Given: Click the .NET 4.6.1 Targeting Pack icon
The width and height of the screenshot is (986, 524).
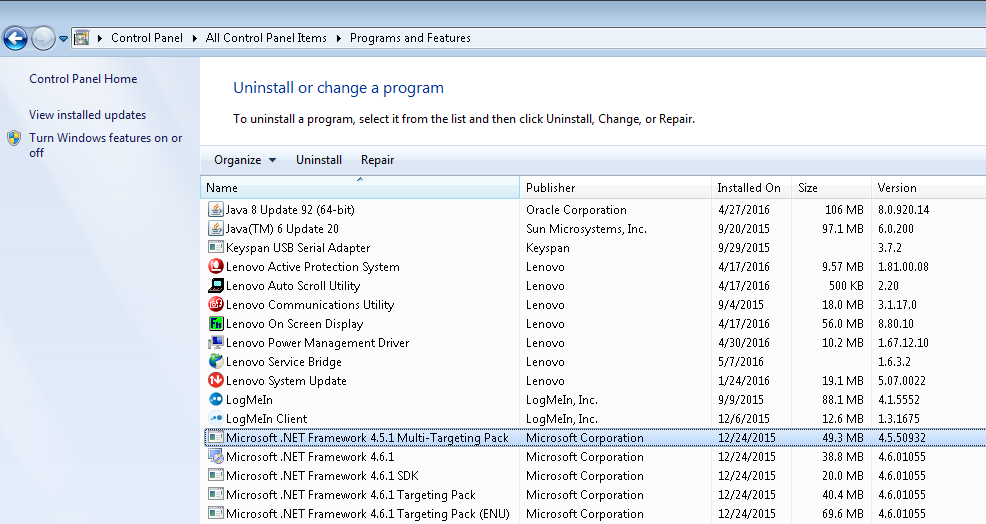Looking at the screenshot, I should pyautogui.click(x=216, y=494).
